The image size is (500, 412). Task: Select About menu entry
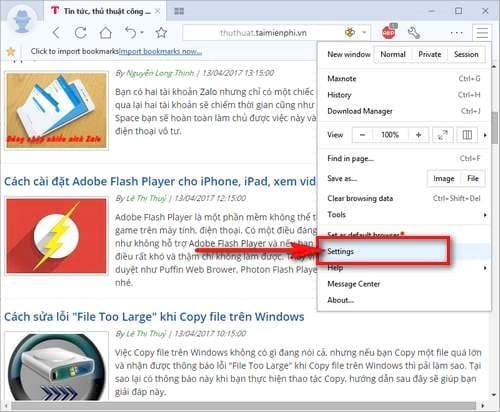tap(404, 300)
